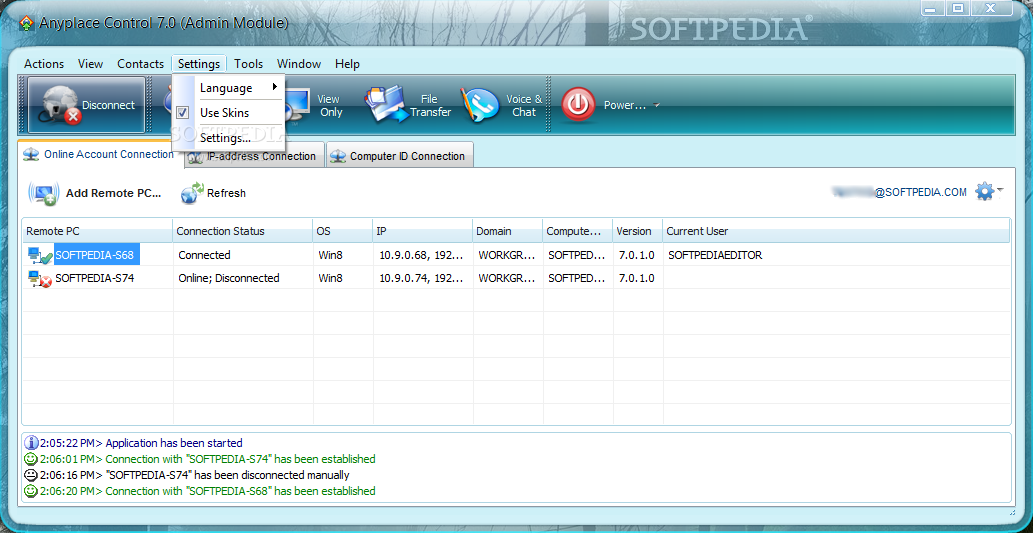Toggle the Use Skins checkbox
Screen dimensions: 1033x533
pyautogui.click(x=183, y=113)
